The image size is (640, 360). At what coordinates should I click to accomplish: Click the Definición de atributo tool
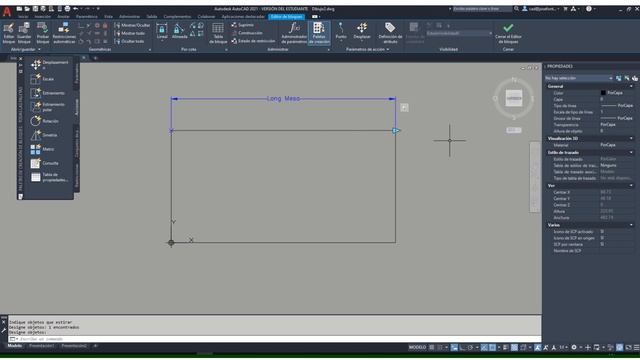pyautogui.click(x=390, y=33)
